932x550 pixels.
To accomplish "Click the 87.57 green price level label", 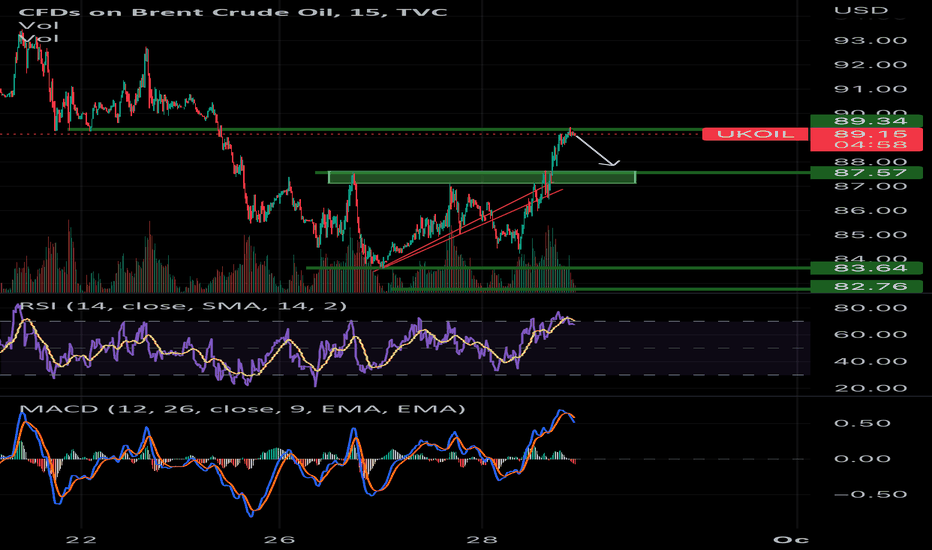I will 867,172.
